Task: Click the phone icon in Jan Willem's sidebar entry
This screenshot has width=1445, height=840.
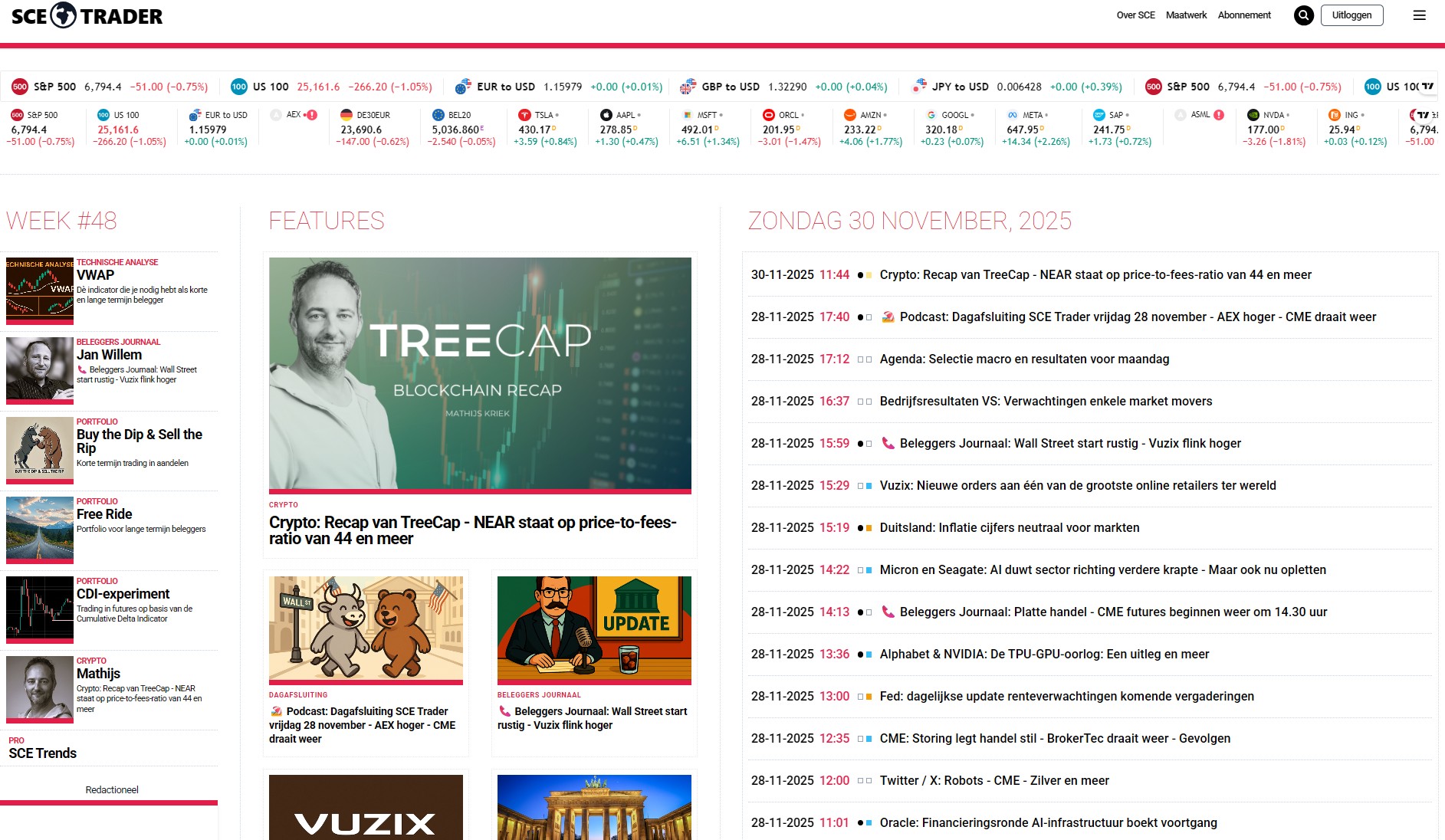Action: pos(82,369)
